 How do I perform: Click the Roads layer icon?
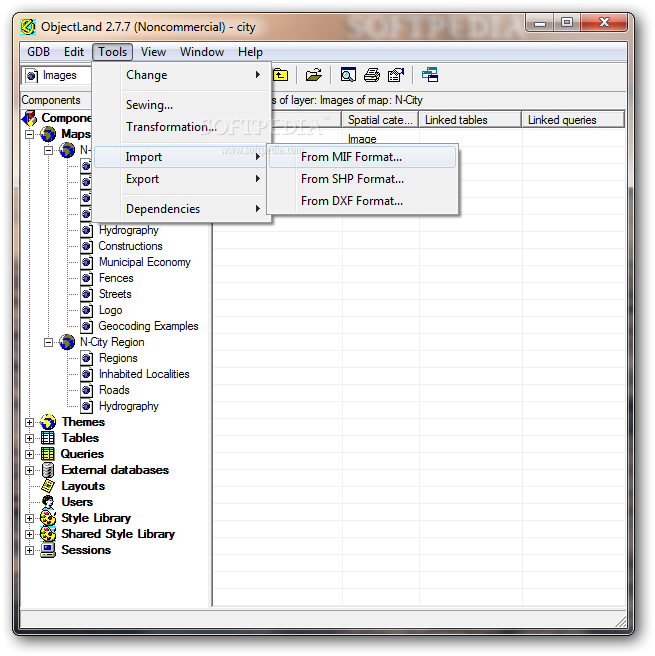click(x=87, y=390)
